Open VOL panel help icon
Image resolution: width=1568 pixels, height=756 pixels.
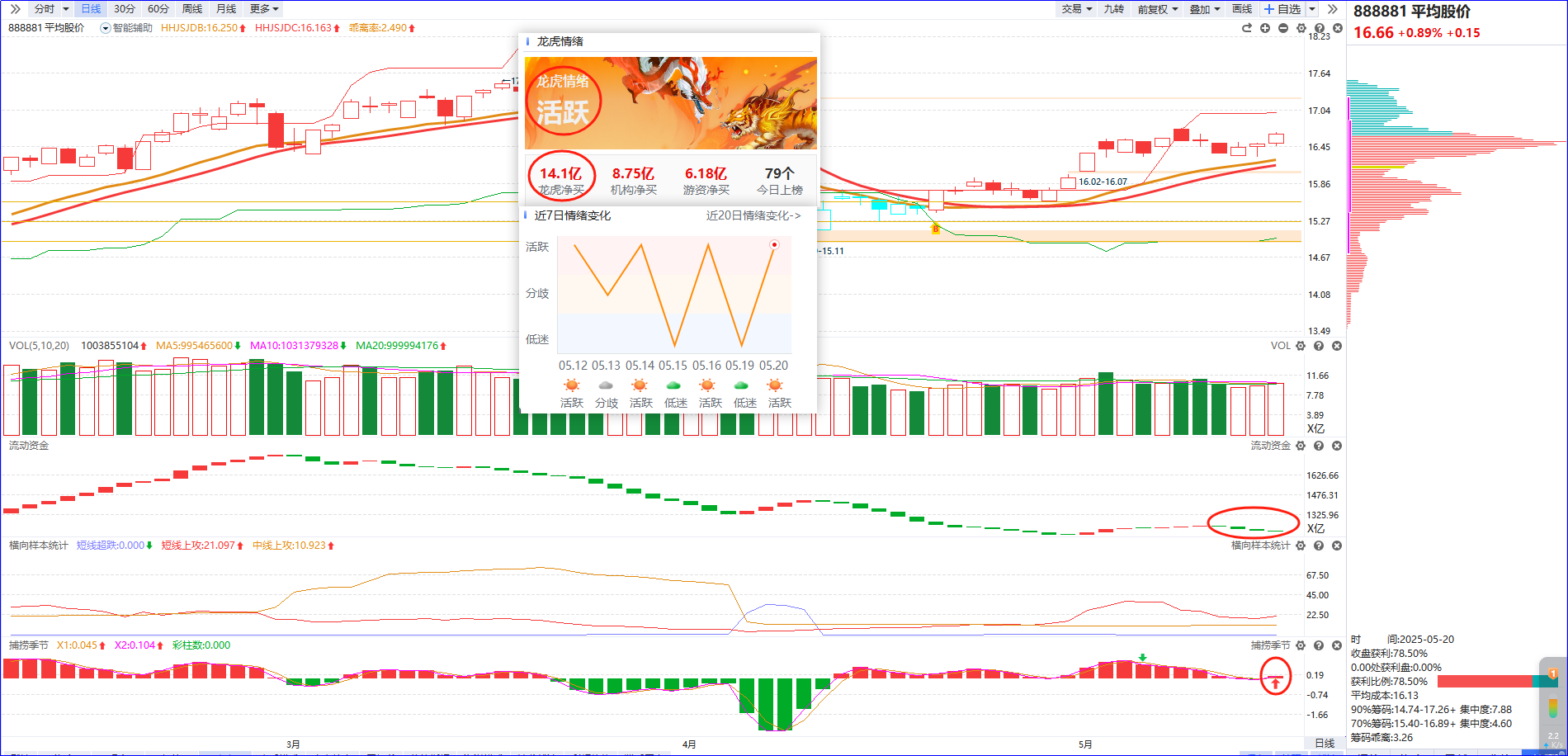[x=1319, y=346]
